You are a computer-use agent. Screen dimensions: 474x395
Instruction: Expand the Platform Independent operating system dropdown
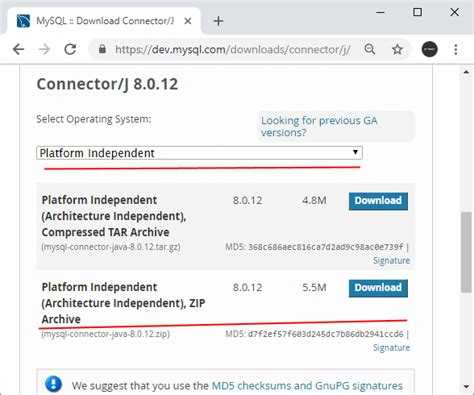pyautogui.click(x=199, y=153)
